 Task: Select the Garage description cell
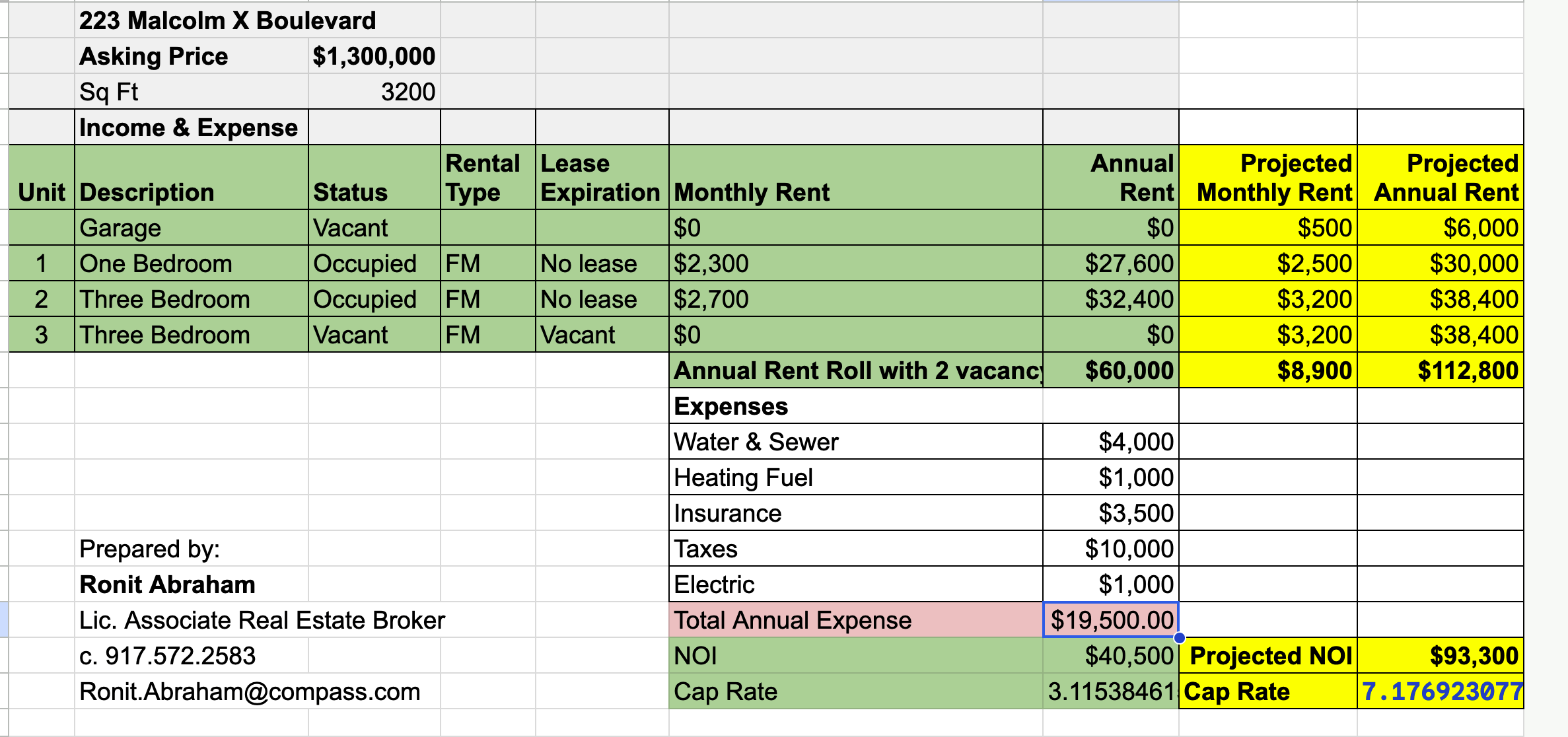[x=191, y=228]
